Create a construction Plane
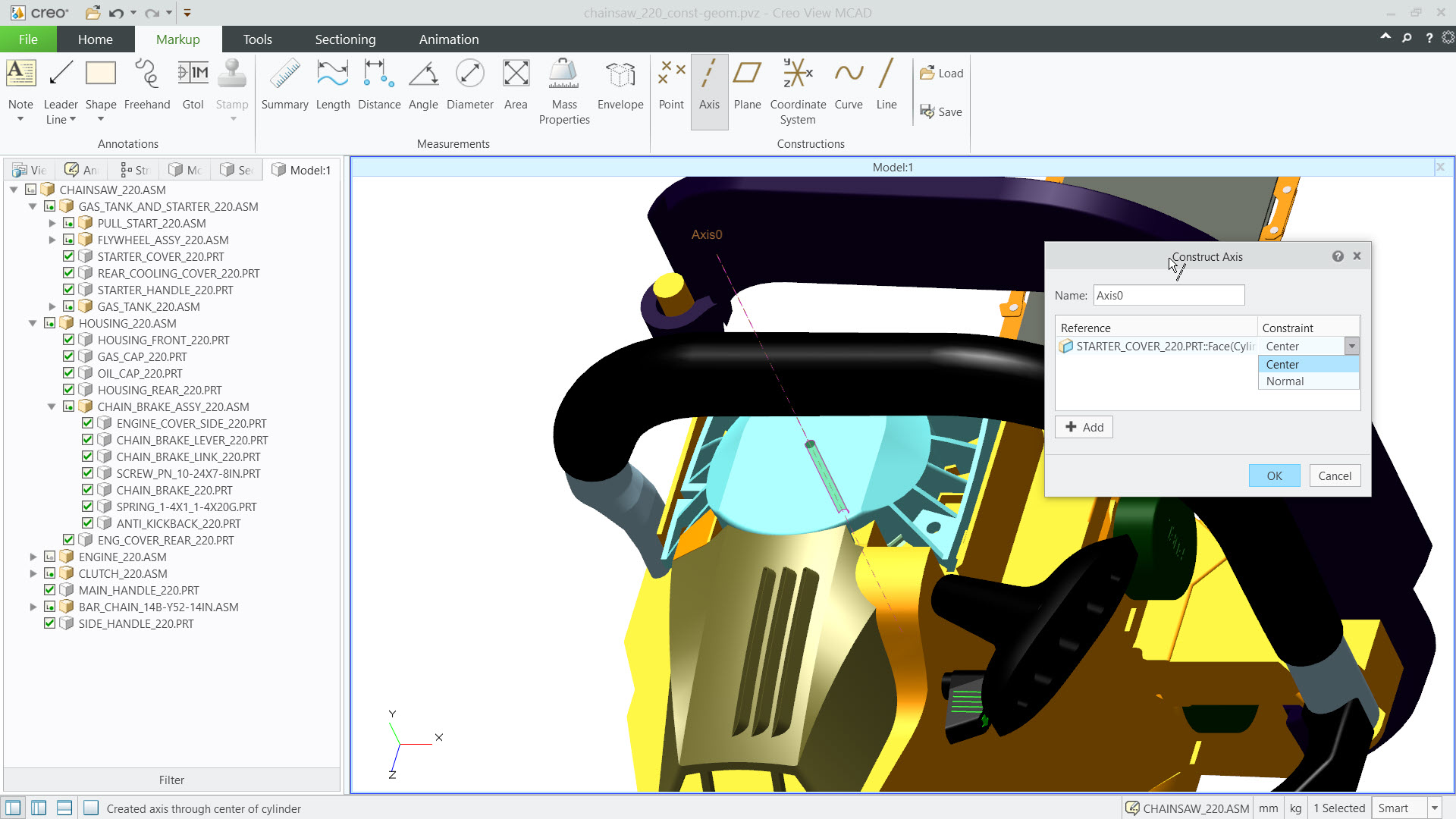 (747, 85)
